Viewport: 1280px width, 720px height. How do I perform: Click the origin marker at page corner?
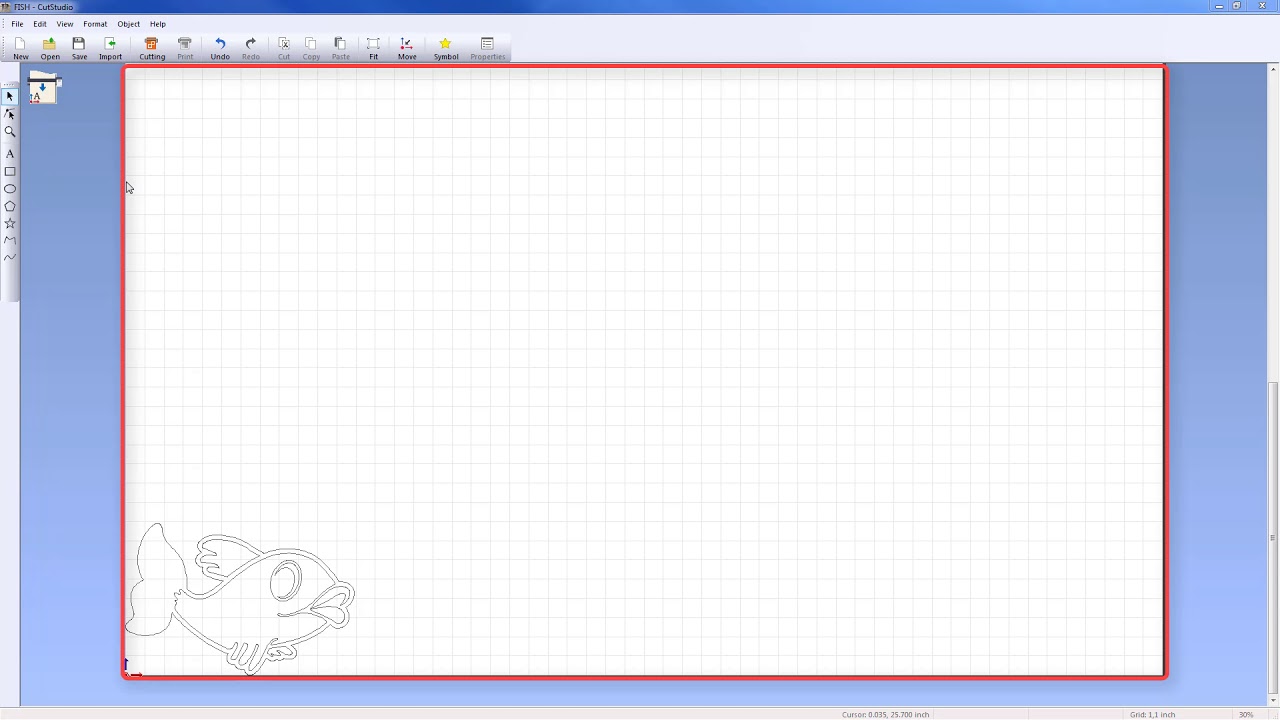[x=131, y=669]
